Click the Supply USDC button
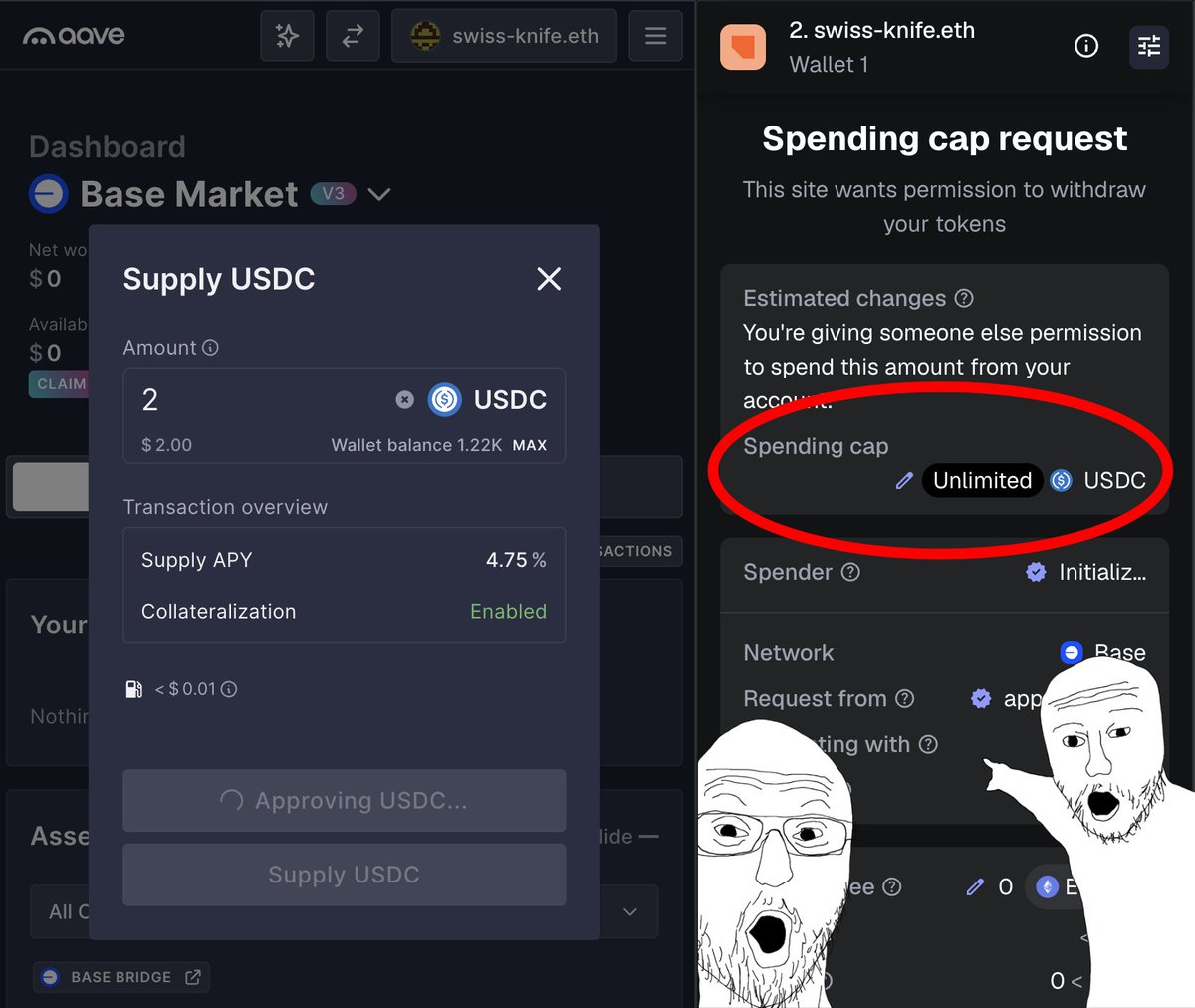 pos(344,875)
